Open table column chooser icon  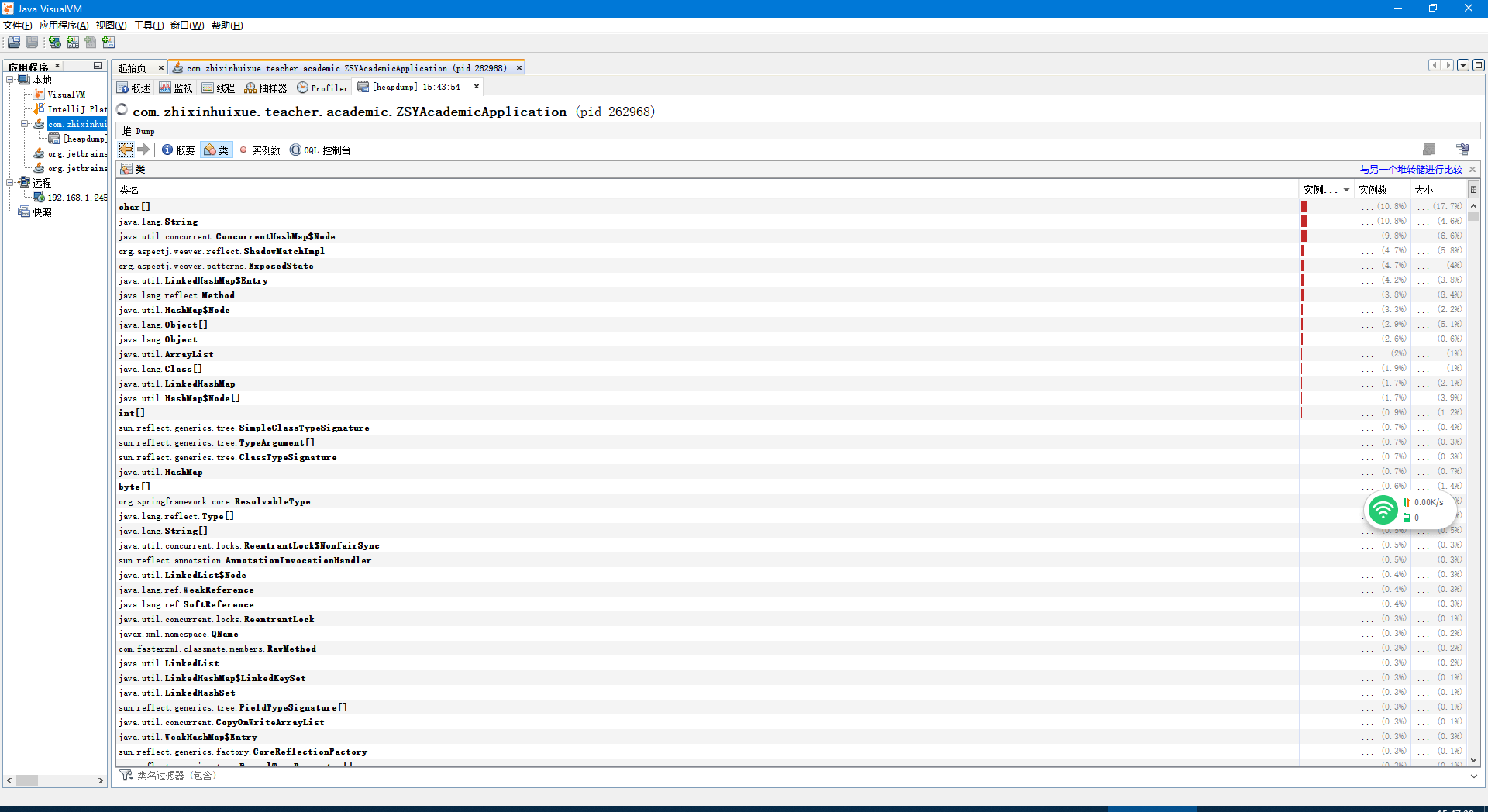coord(1473,189)
